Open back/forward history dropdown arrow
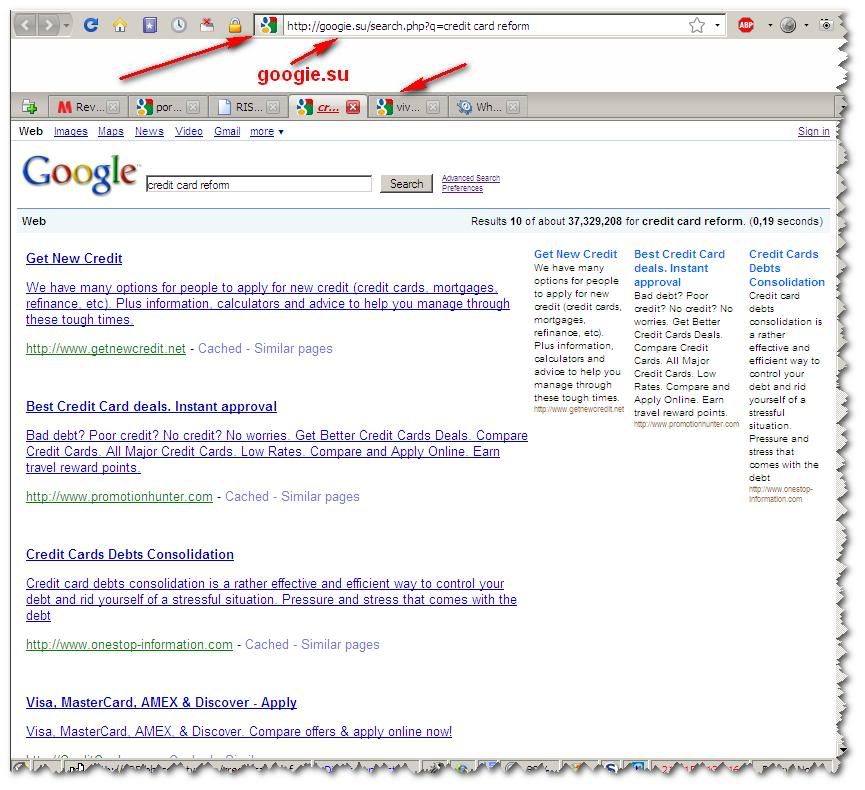 click(x=67, y=25)
